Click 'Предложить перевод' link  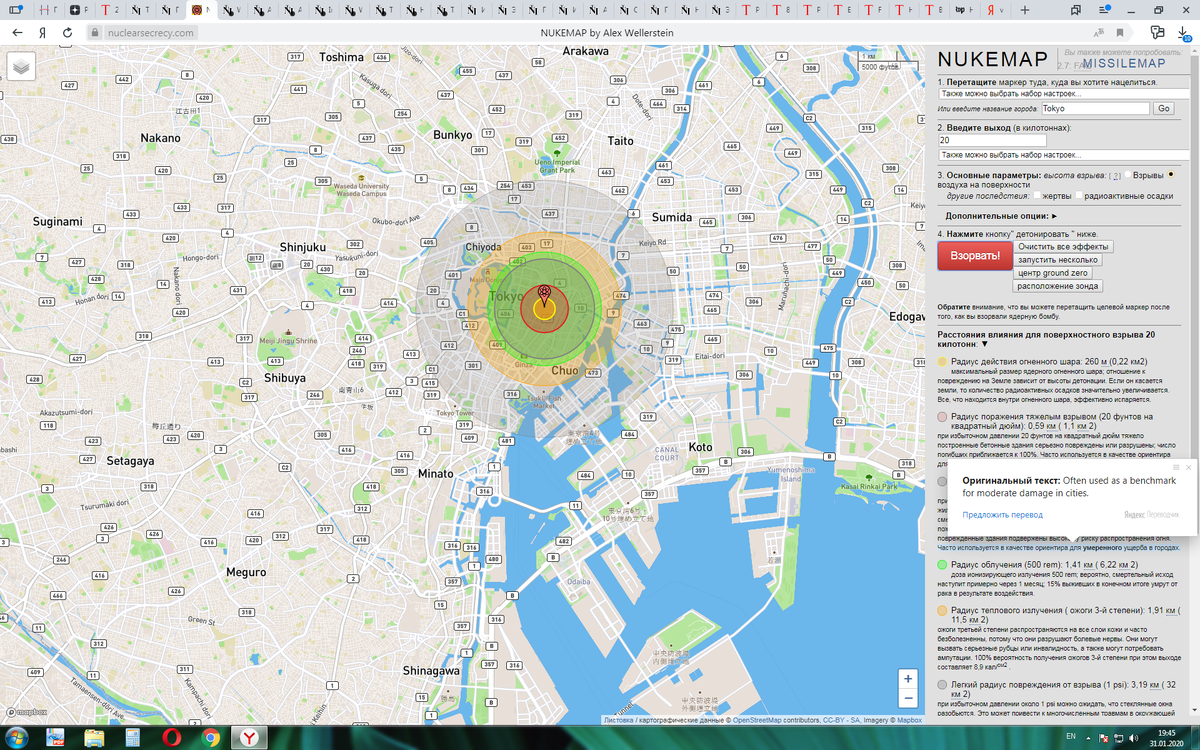point(1003,514)
